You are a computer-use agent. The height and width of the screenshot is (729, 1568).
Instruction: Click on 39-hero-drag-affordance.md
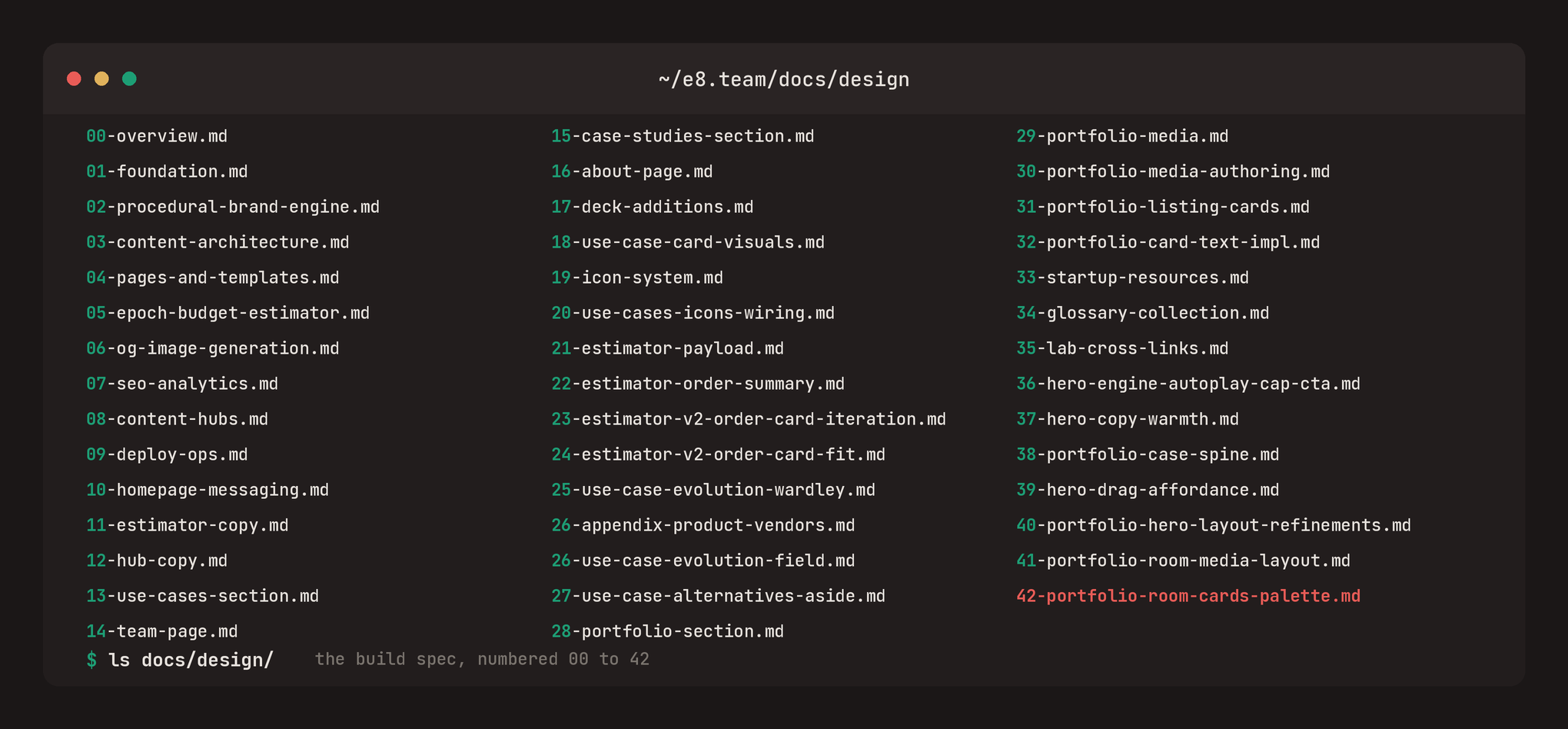pos(1148,490)
